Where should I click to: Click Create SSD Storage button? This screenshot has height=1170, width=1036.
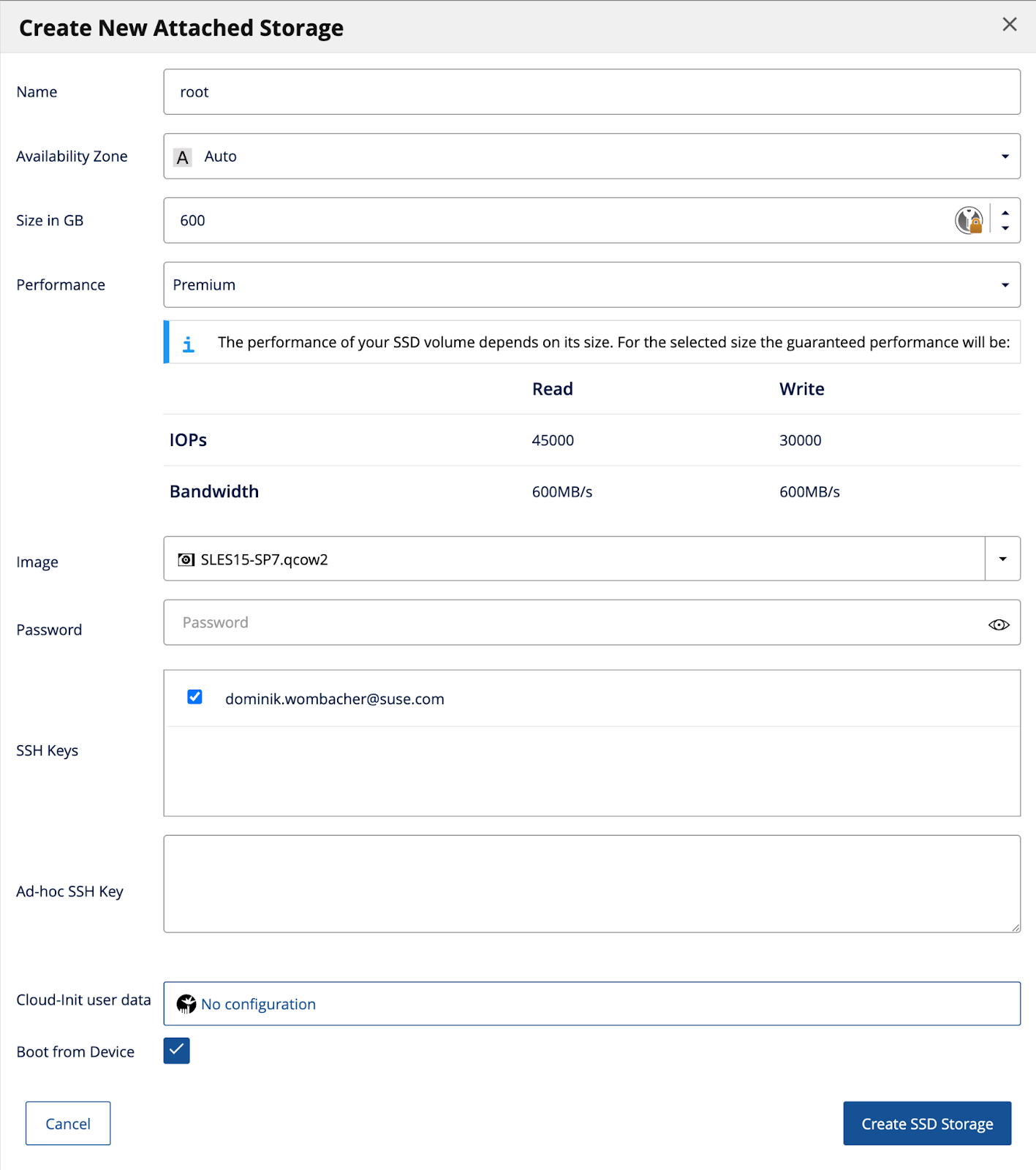pos(926,1123)
